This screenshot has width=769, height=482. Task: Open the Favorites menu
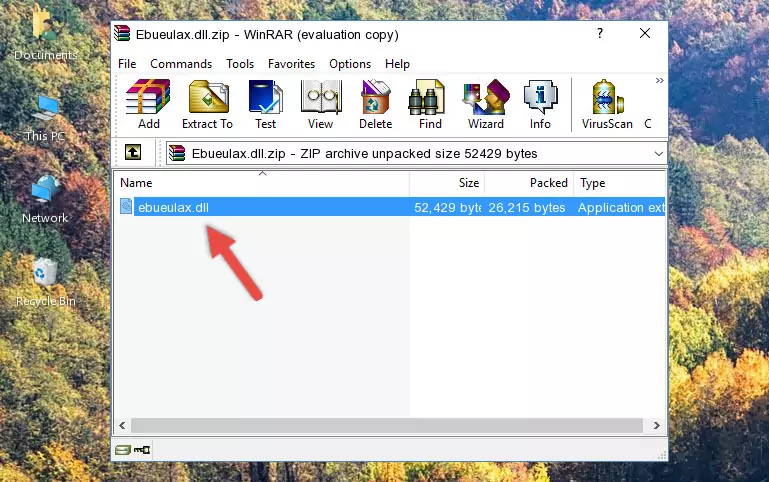click(291, 64)
